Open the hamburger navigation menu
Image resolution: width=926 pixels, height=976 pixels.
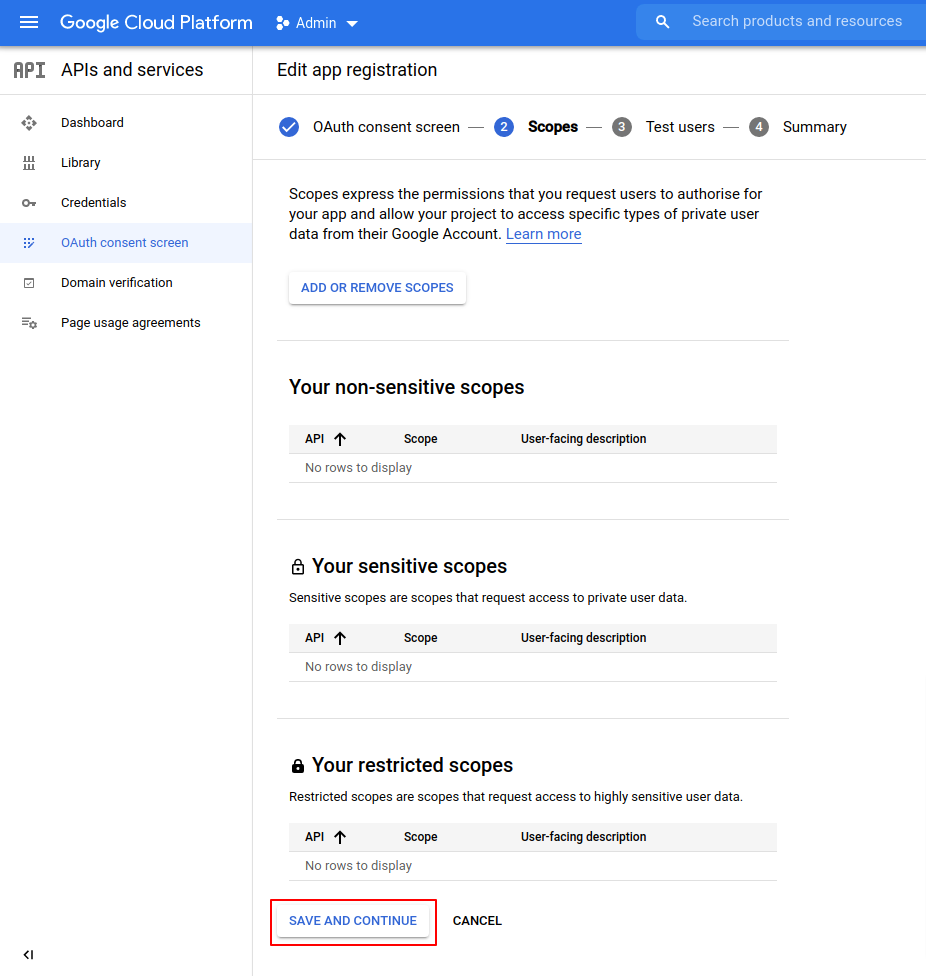29,22
